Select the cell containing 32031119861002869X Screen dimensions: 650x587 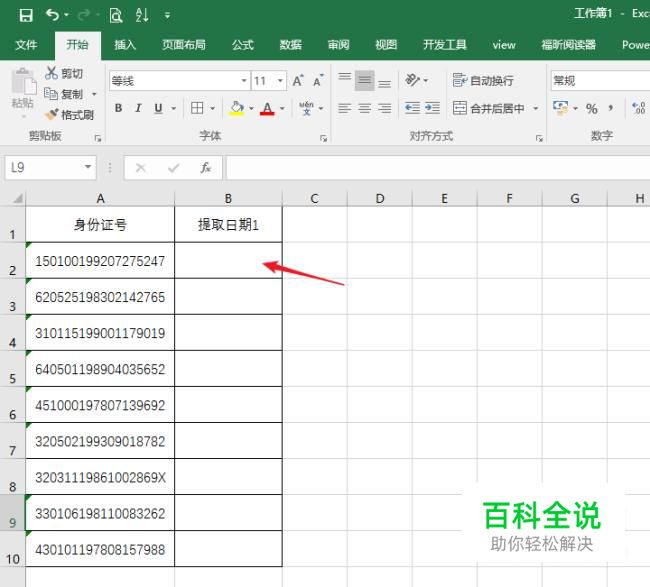click(100, 477)
